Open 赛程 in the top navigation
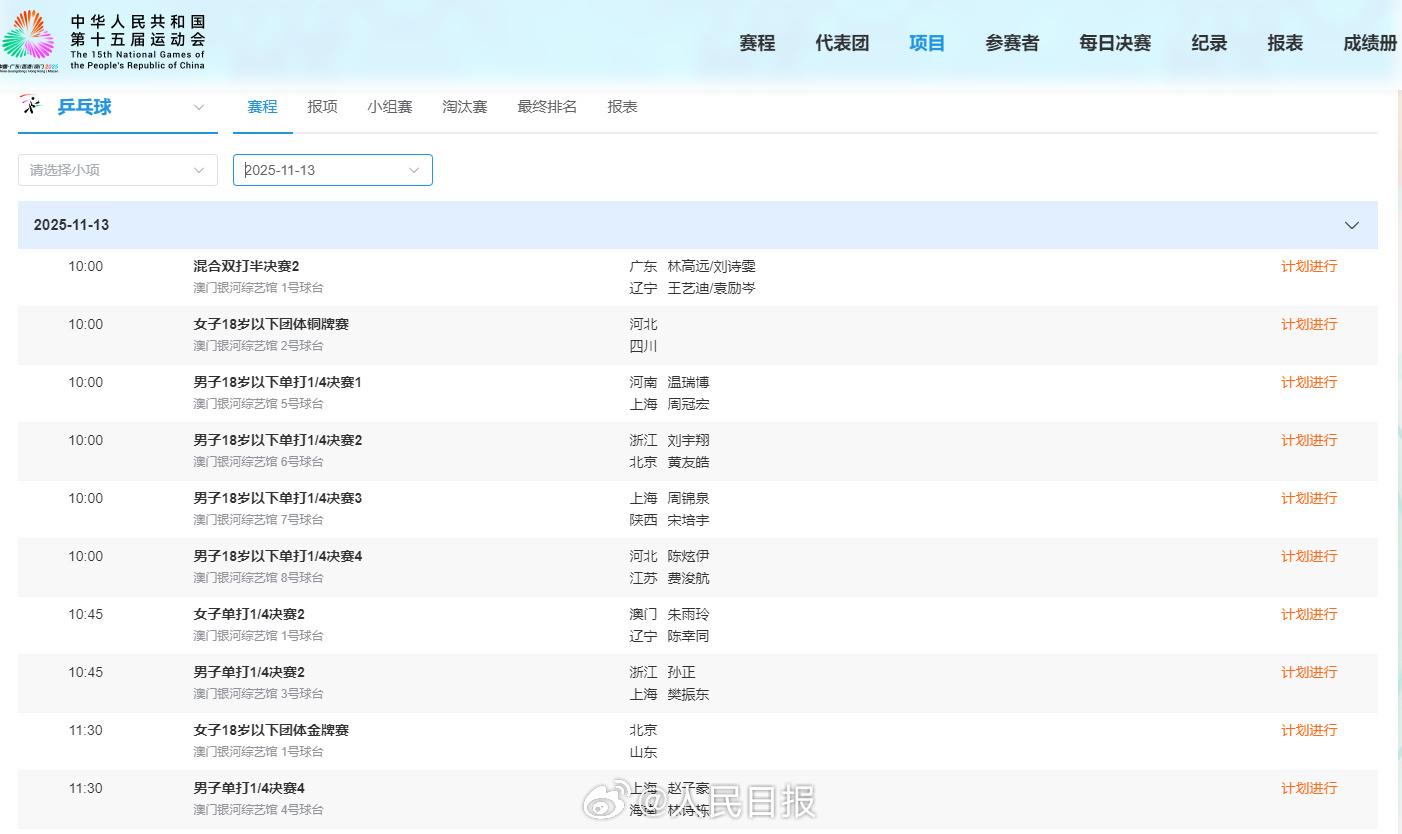 (x=757, y=43)
